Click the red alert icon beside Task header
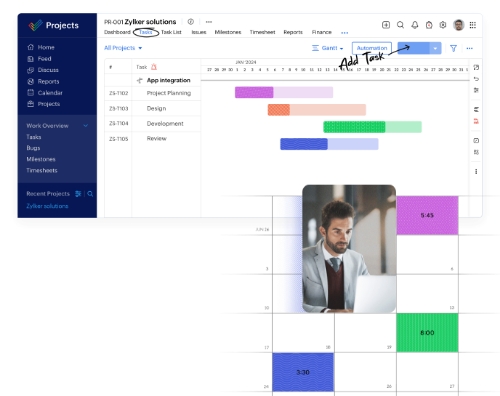Viewport: 500px width, 396px height. click(154, 67)
